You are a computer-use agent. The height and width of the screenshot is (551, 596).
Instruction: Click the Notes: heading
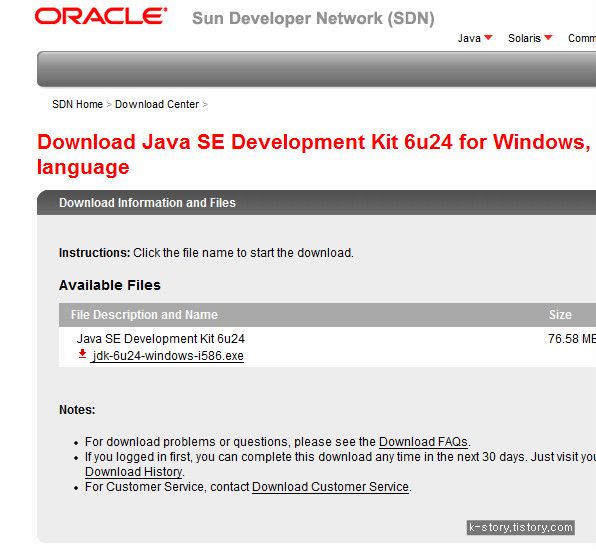click(77, 410)
